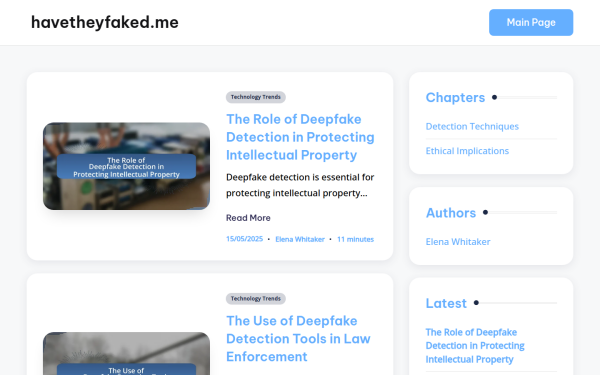Click the 11 minutes reading time
The height and width of the screenshot is (375, 600).
(x=355, y=239)
